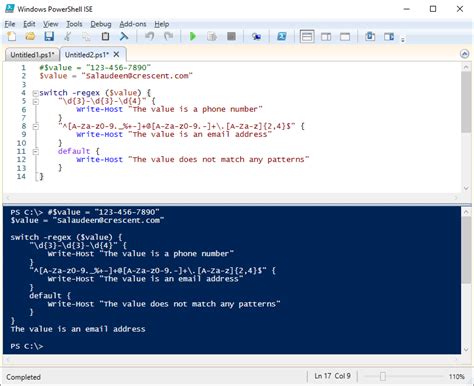Show Command window icon
Viewport: 474px width, 386px height.
point(370,36)
